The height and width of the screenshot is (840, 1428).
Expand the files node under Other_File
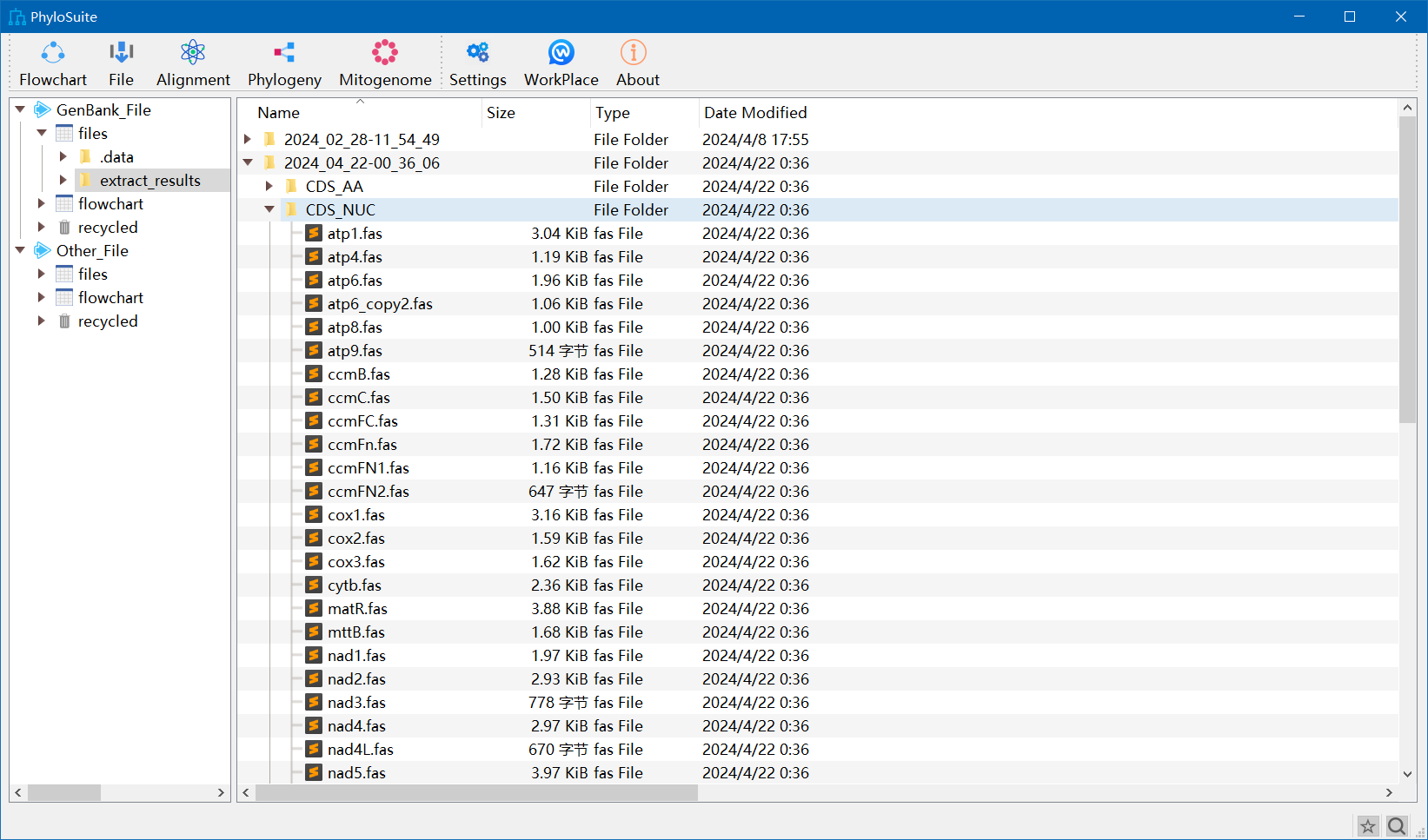pos(41,274)
